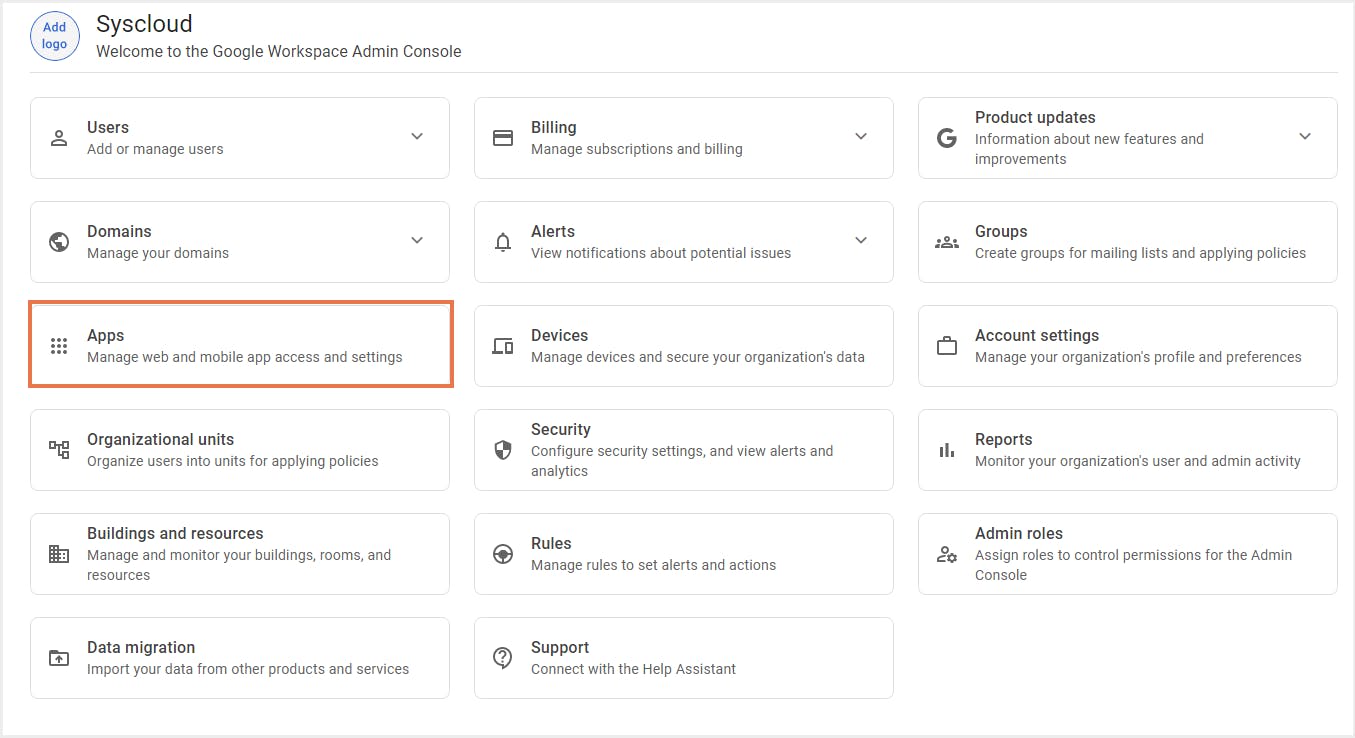Click the Support question mark icon
The height and width of the screenshot is (738, 1355).
tap(503, 658)
